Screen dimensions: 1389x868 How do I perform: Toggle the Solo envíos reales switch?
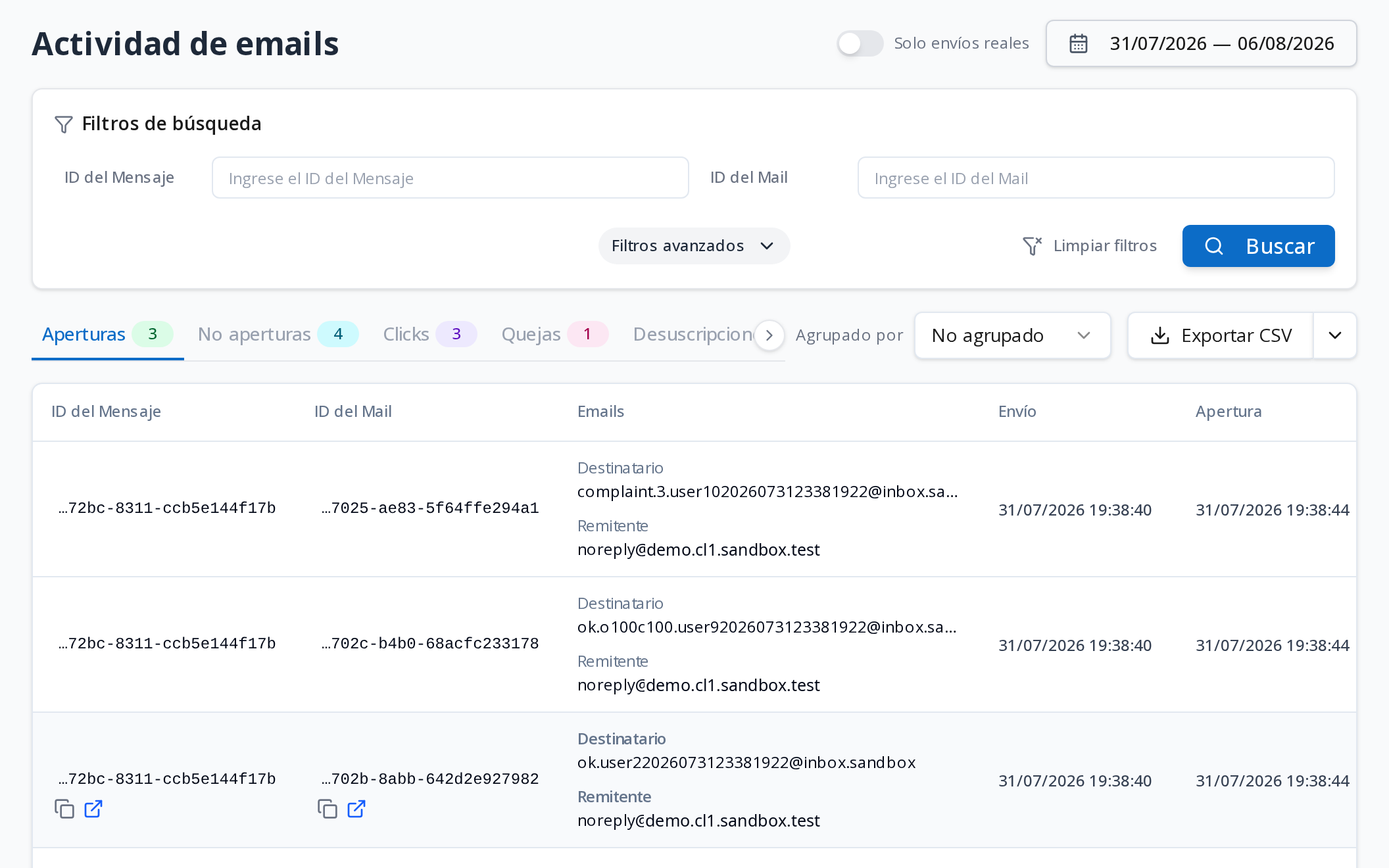[x=860, y=43]
